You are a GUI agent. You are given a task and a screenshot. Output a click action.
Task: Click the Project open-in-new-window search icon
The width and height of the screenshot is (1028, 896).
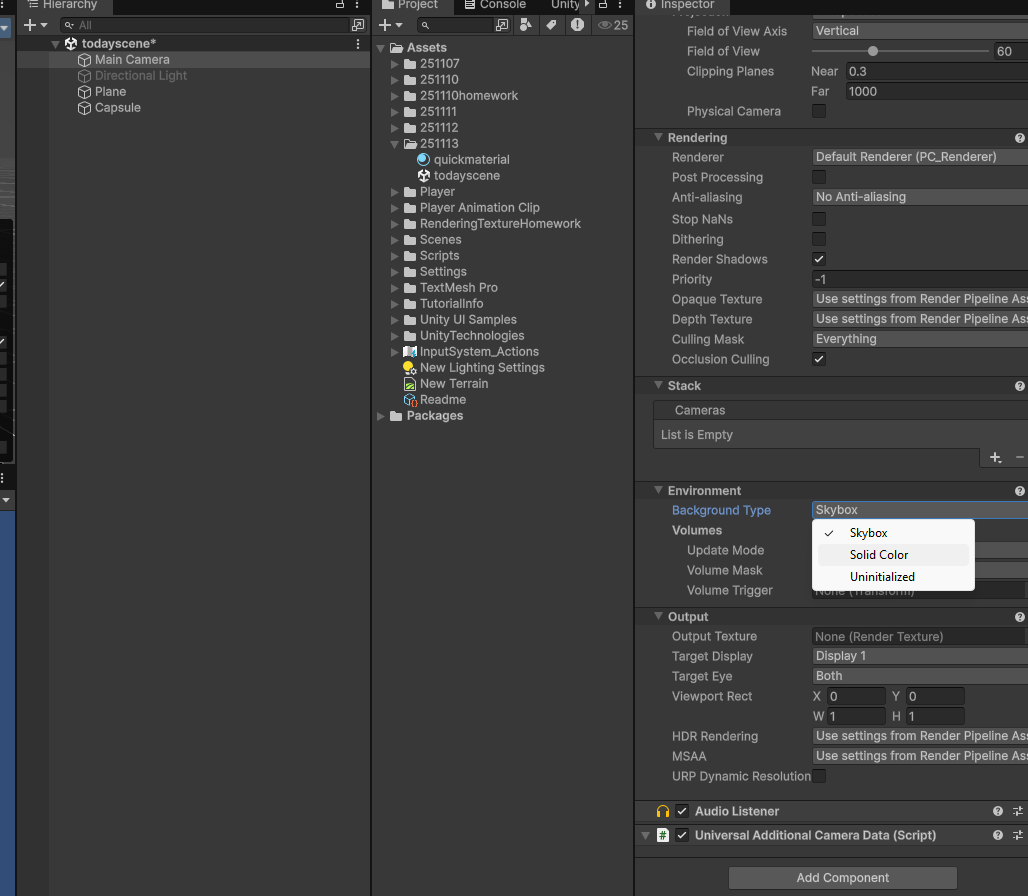tap(502, 25)
